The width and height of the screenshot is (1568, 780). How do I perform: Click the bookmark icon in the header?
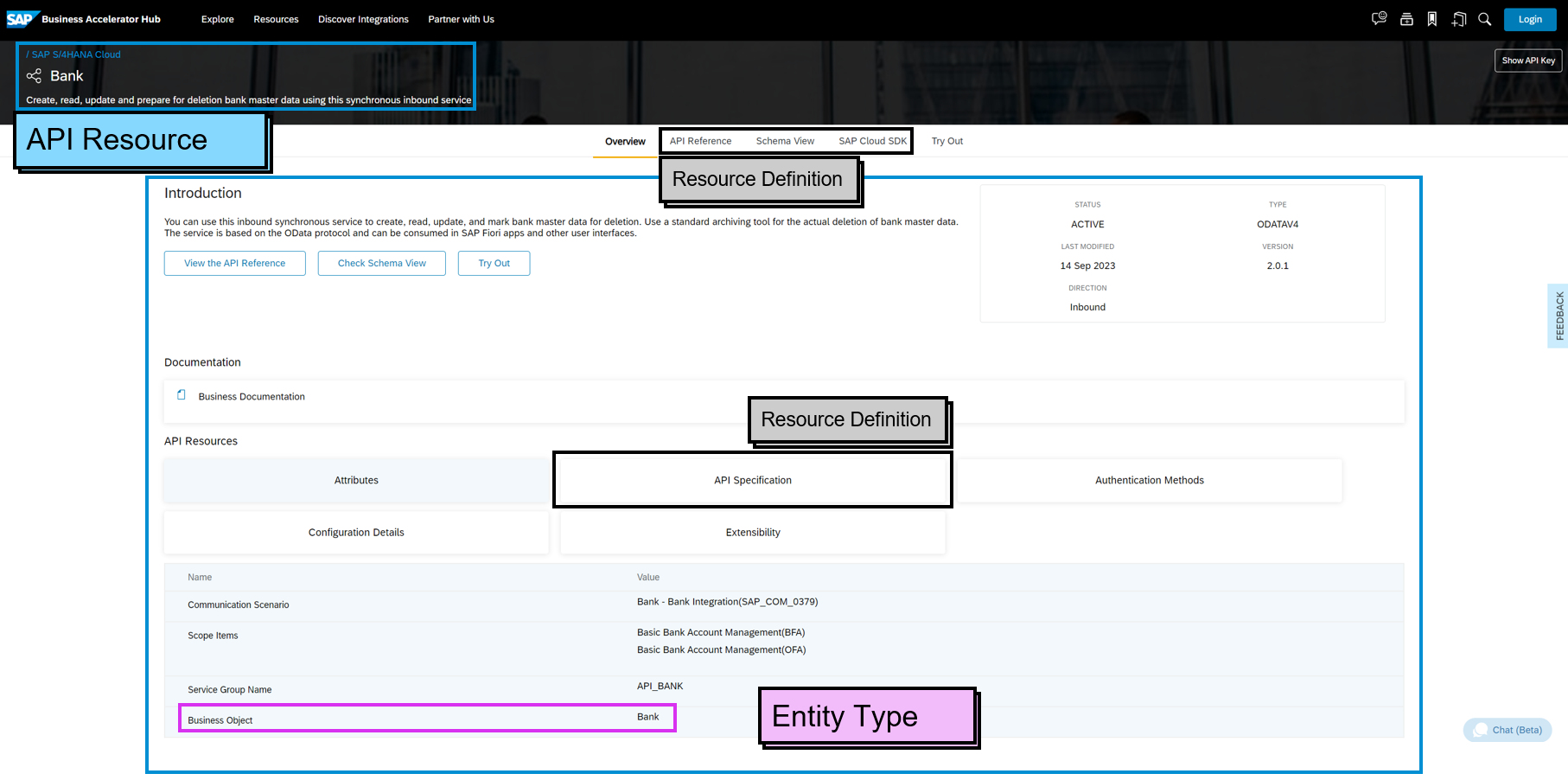click(1432, 18)
